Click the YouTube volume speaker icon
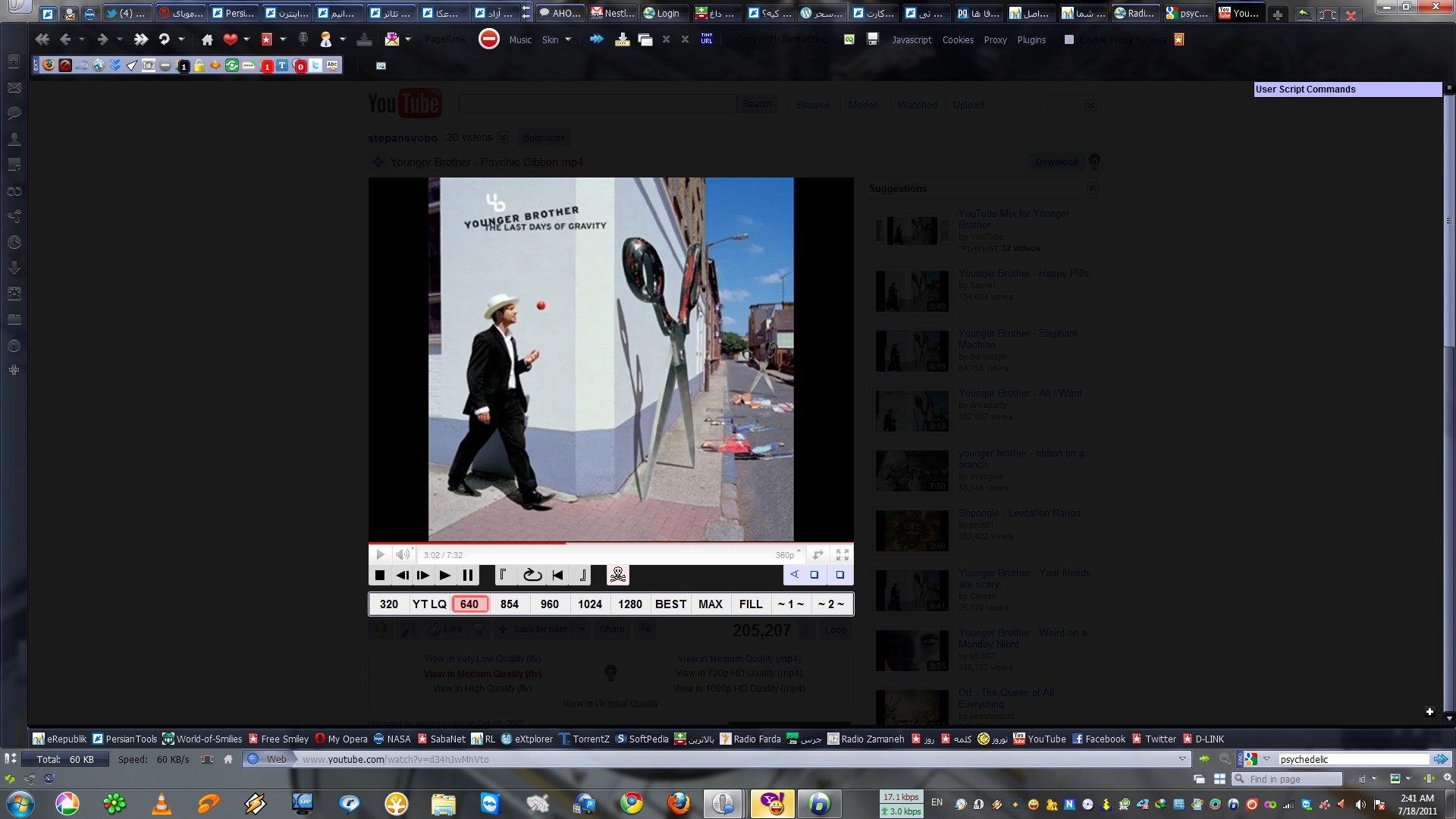 [x=403, y=555]
